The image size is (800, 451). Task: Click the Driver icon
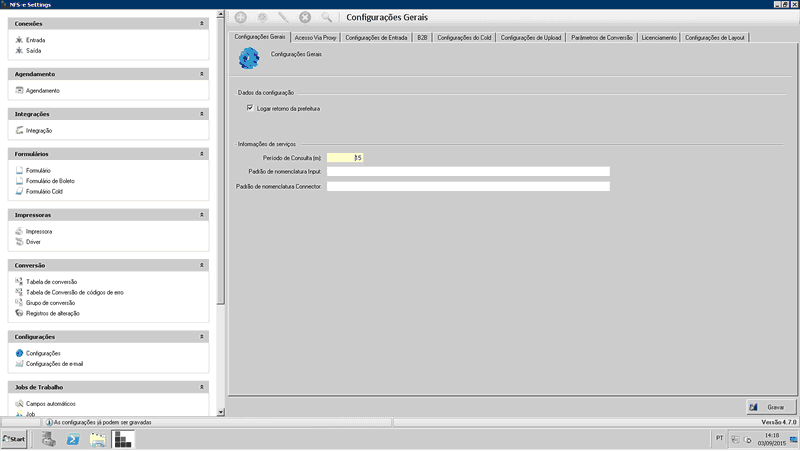click(x=19, y=242)
